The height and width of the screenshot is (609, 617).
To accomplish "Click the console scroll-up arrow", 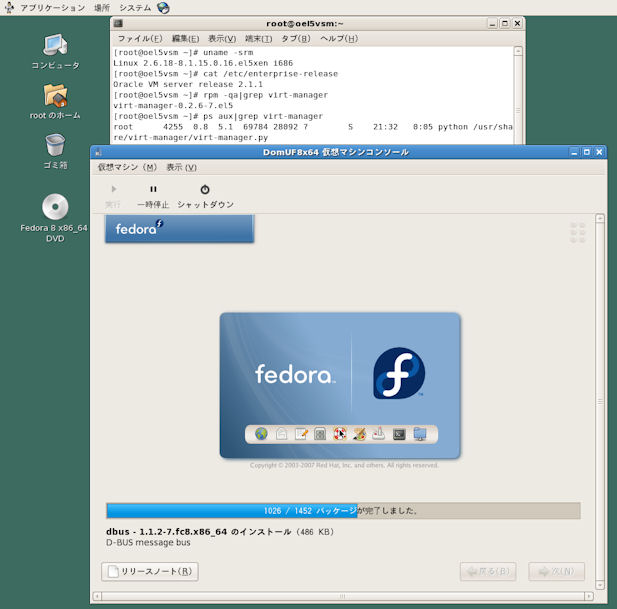I will click(600, 218).
